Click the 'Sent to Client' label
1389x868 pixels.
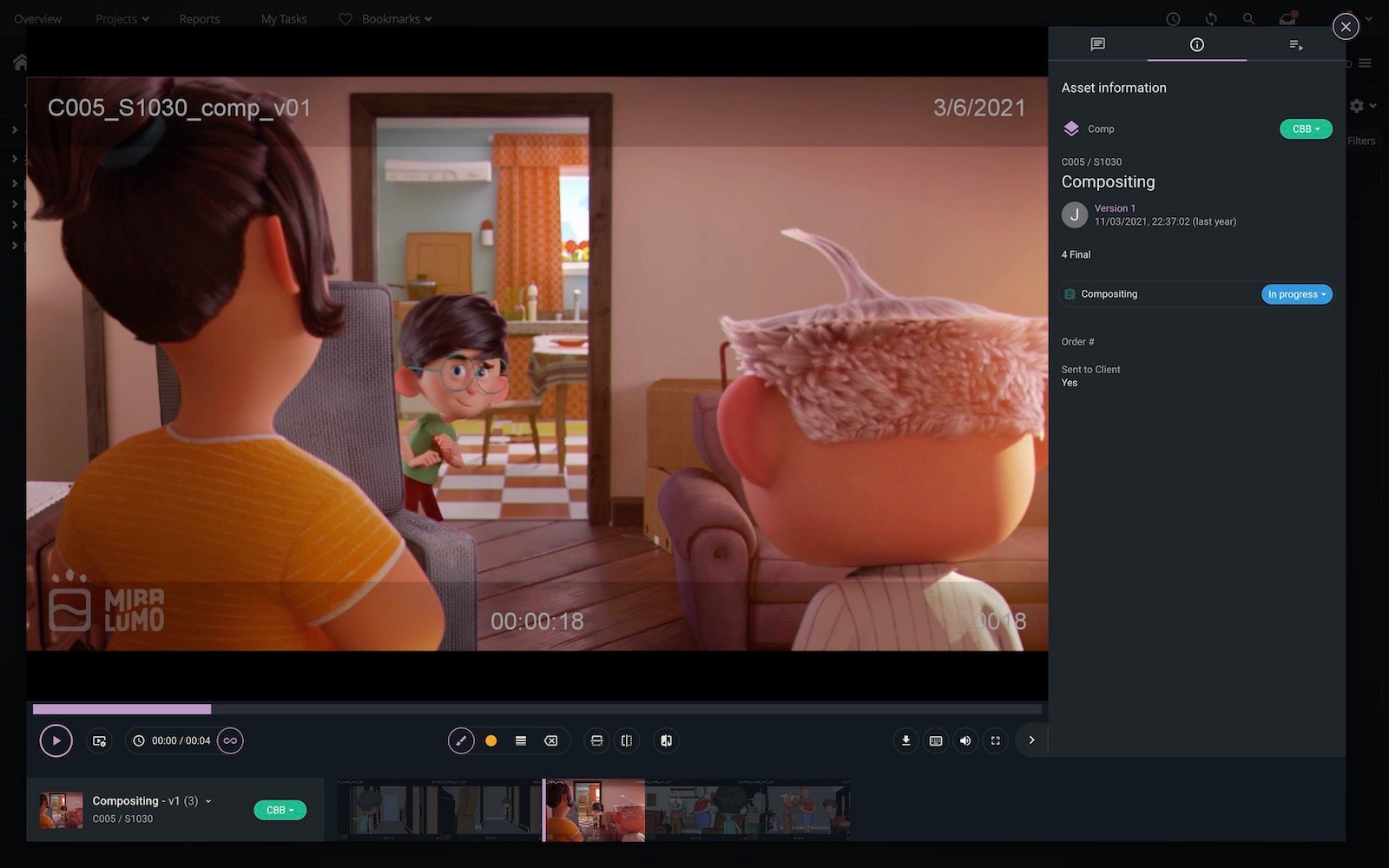click(x=1090, y=370)
